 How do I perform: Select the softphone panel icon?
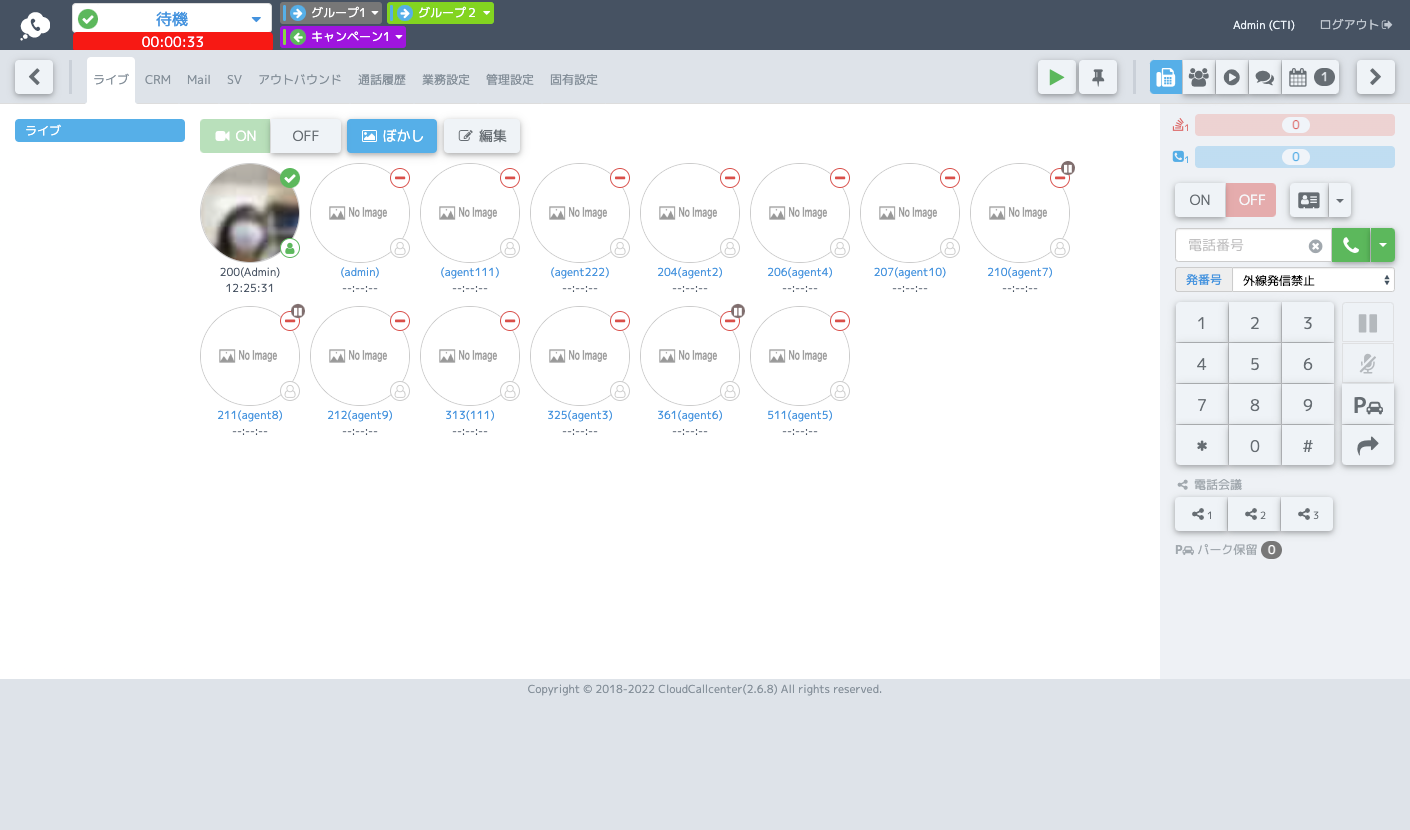(x=1166, y=77)
